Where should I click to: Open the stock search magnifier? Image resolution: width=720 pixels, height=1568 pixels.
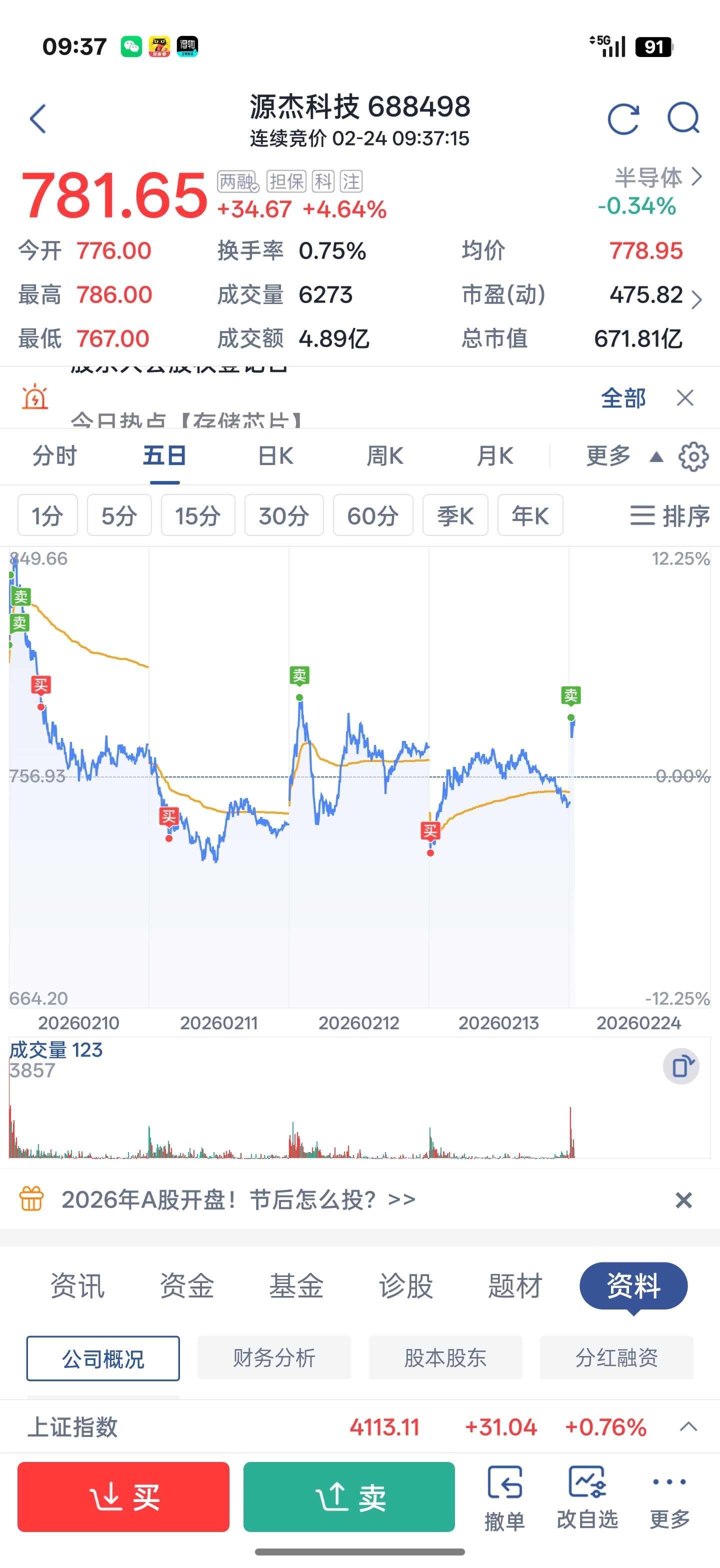coord(683,118)
